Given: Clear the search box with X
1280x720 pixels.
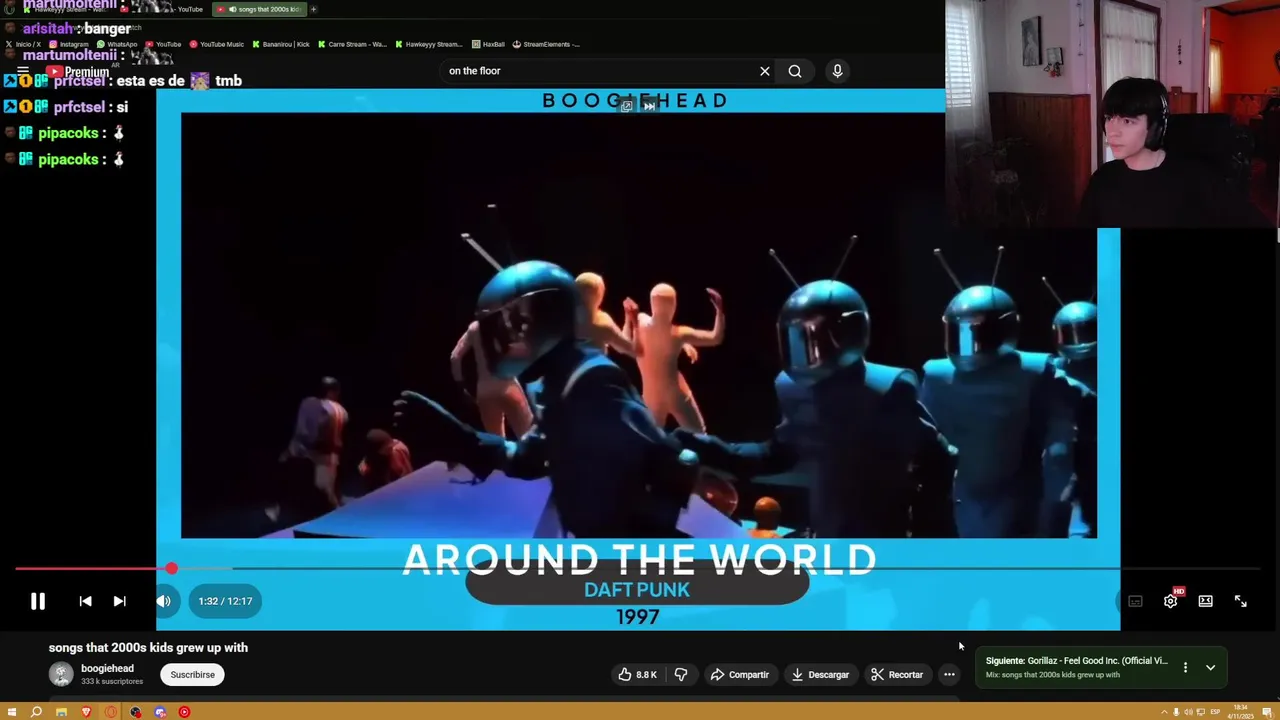Looking at the screenshot, I should [x=765, y=71].
